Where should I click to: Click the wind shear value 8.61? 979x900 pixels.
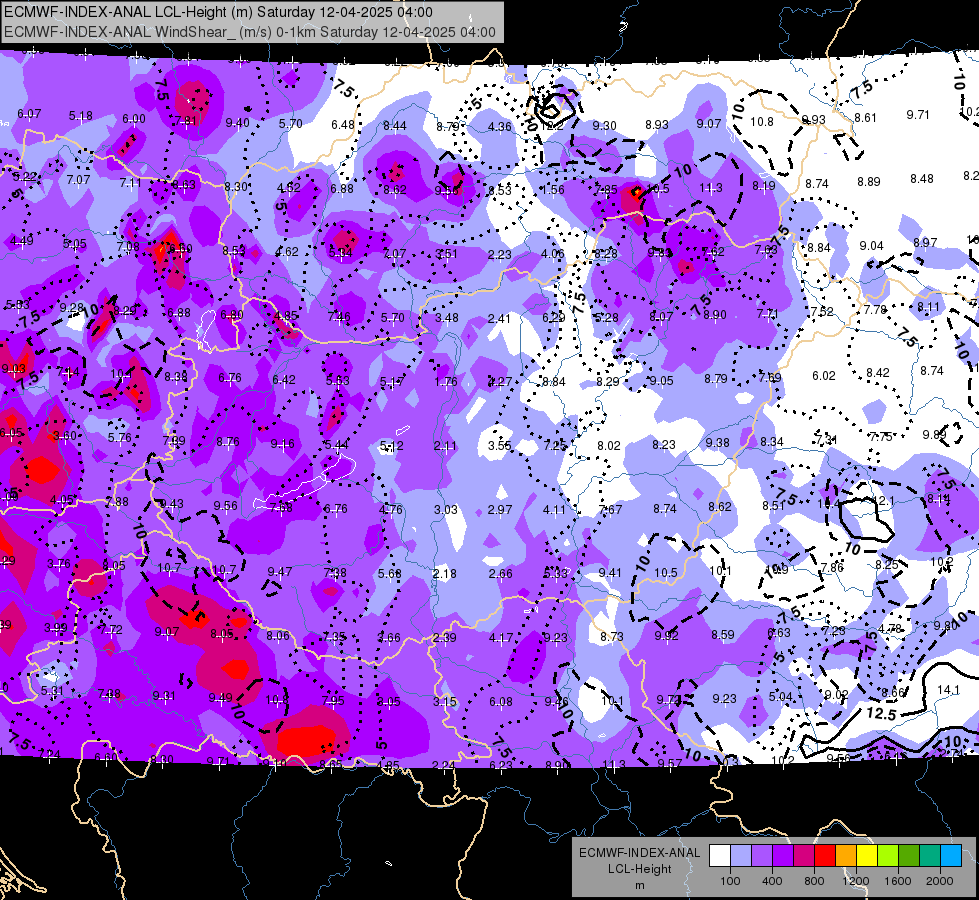[x=865, y=117]
